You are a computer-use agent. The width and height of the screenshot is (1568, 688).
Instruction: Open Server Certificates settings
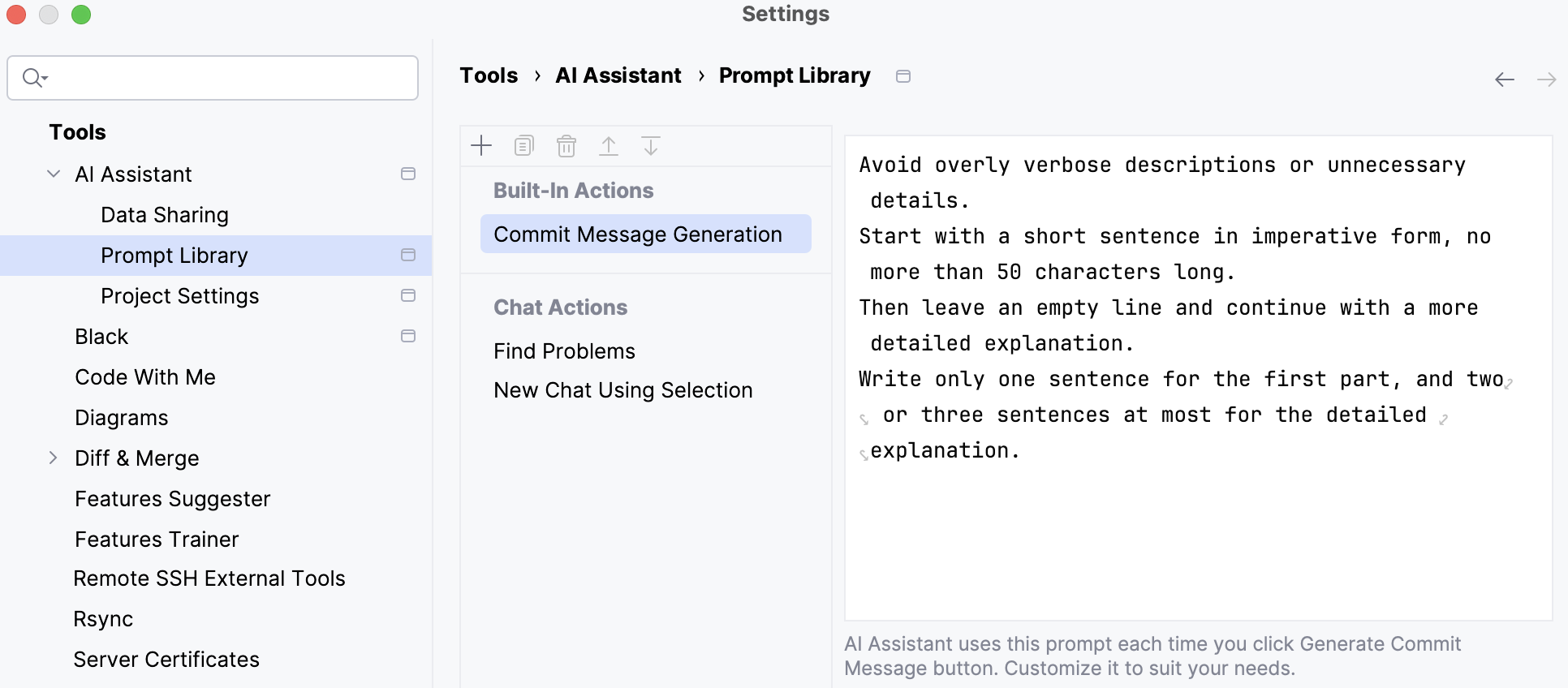coord(166,659)
